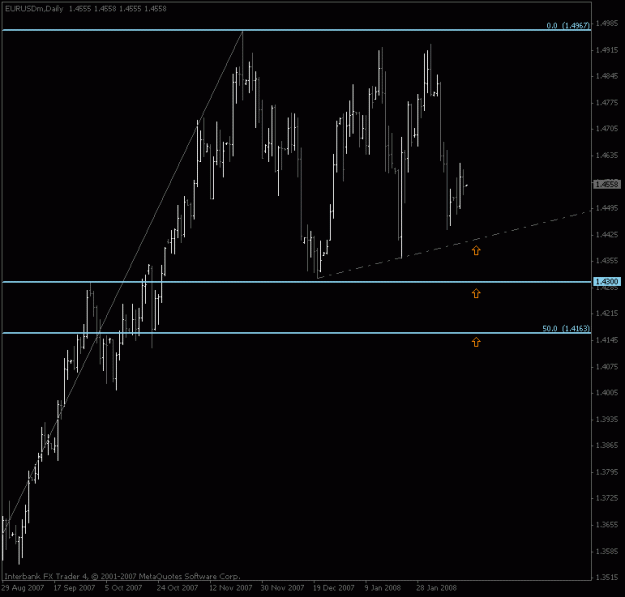
Task: Click the 1.3585 price scale value
Action: click(x=607, y=552)
